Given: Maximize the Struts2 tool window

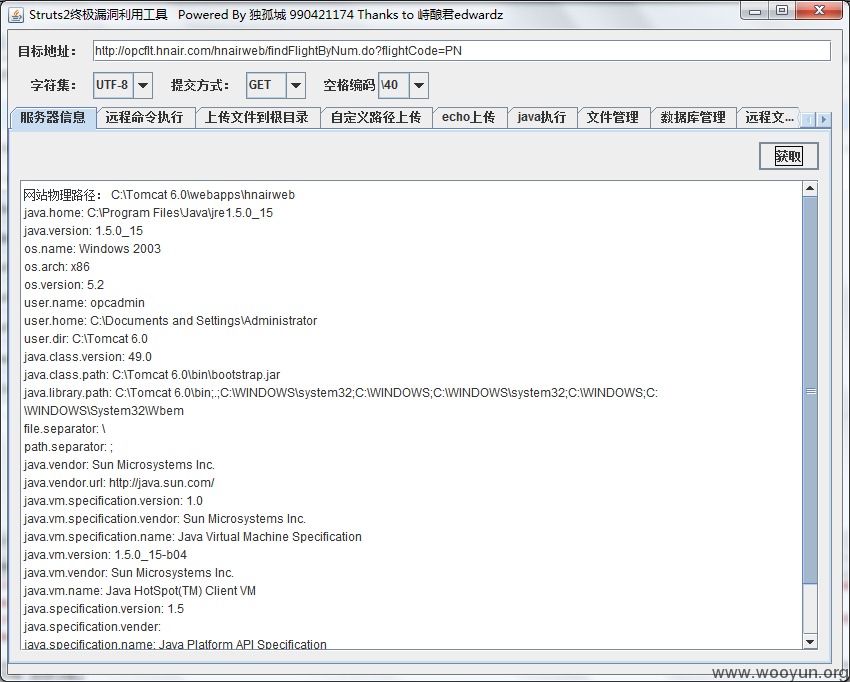Looking at the screenshot, I should click(x=782, y=11).
